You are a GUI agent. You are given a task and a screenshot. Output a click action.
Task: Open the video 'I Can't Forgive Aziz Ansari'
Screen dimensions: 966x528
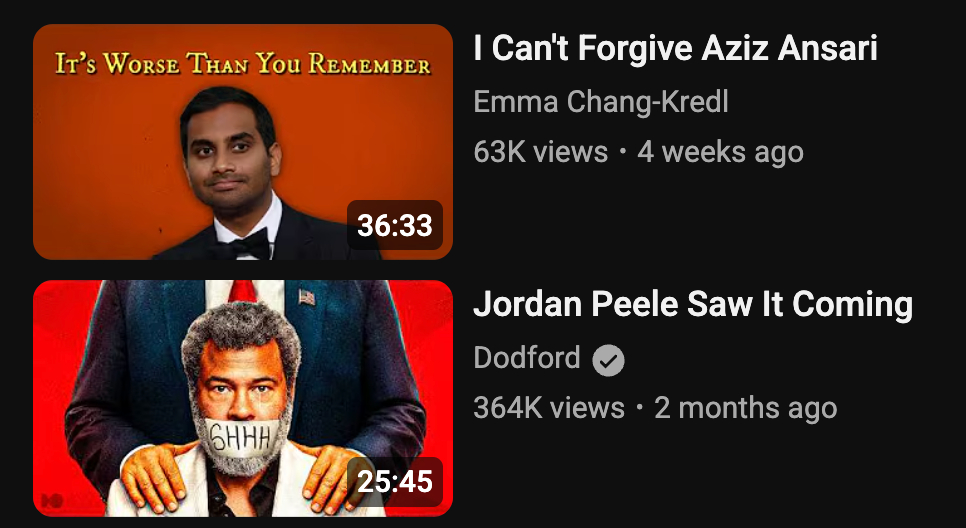[x=675, y=48]
